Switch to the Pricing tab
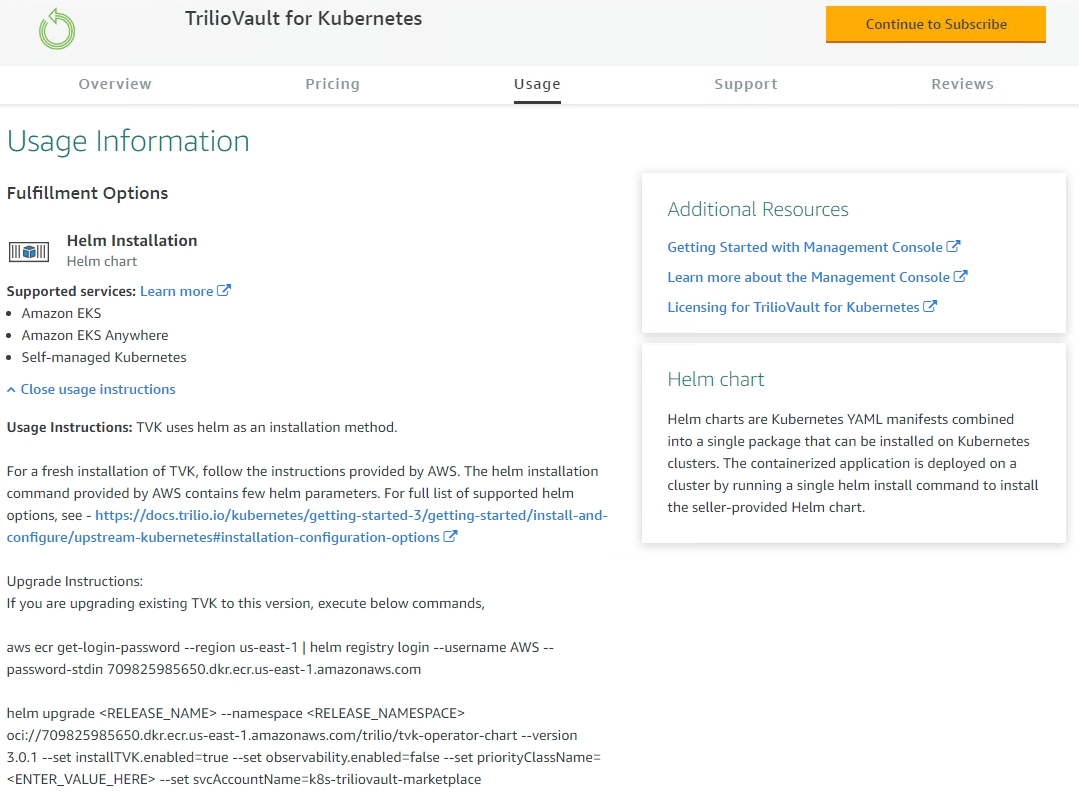This screenshot has height=801, width=1079. point(332,84)
